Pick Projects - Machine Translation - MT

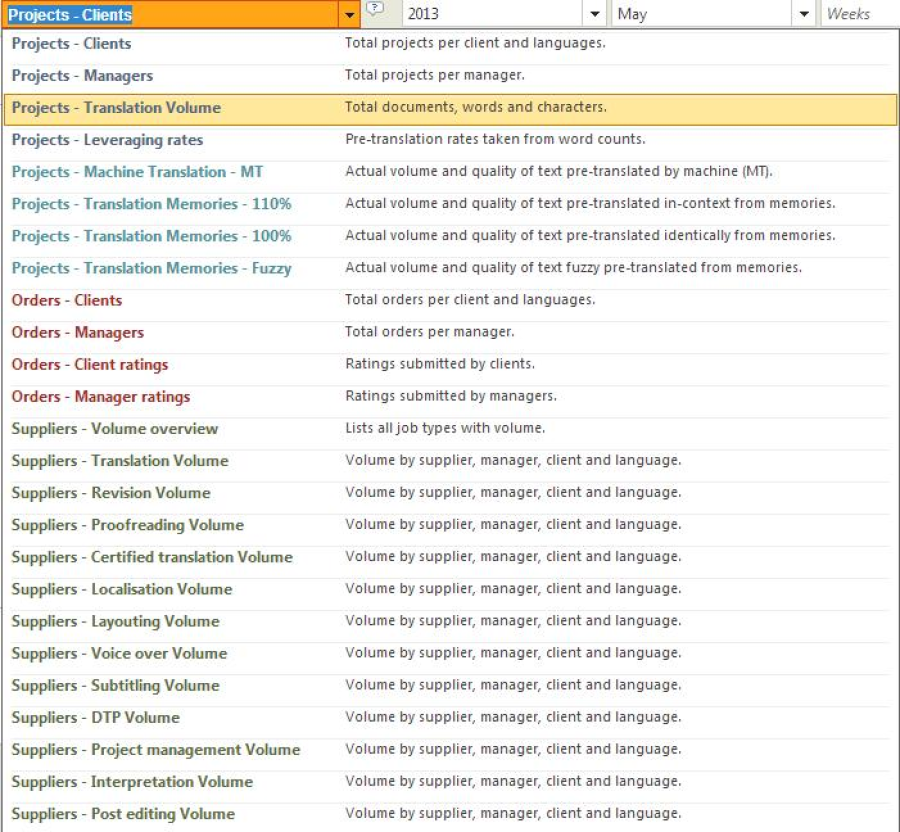pyautogui.click(x=137, y=172)
